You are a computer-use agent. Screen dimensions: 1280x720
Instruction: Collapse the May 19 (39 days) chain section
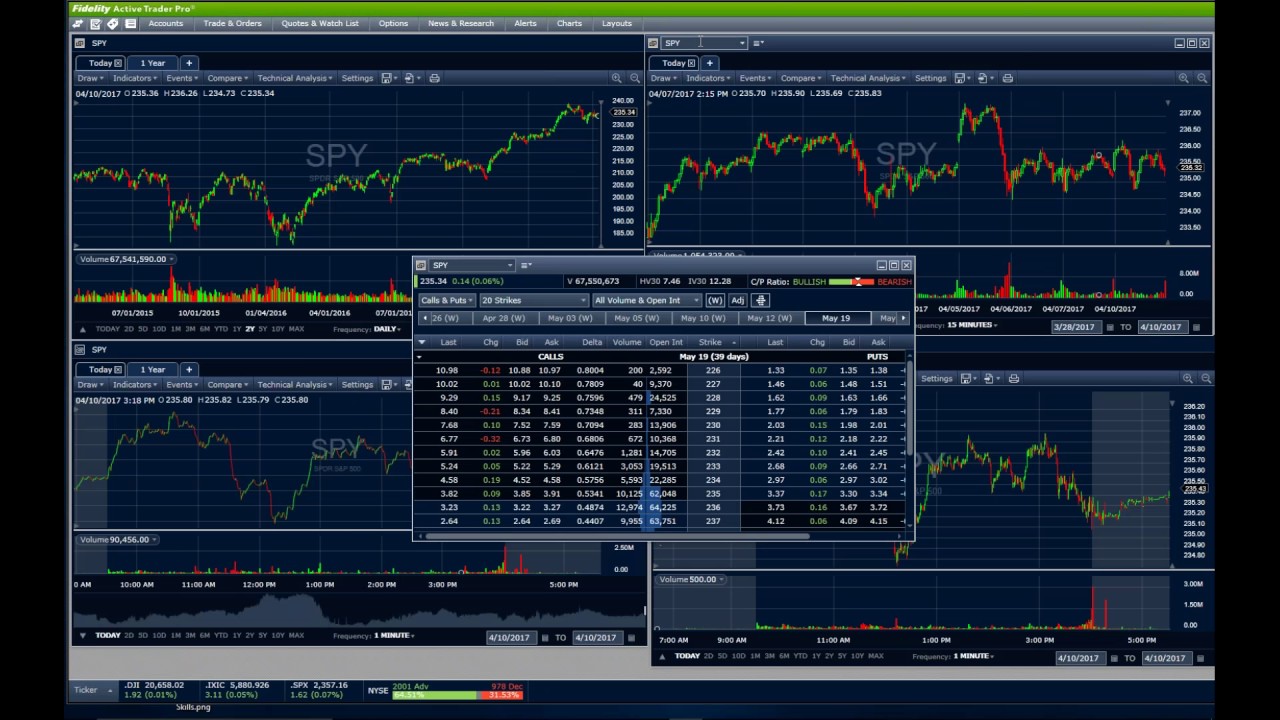419,357
